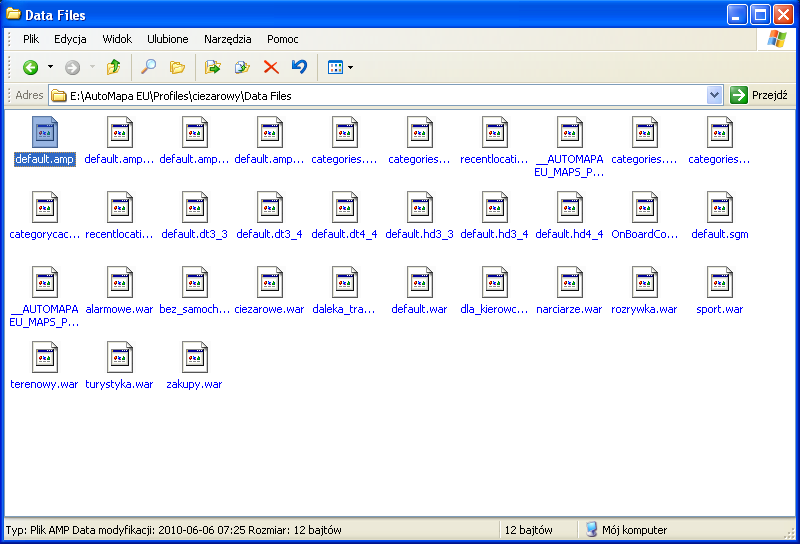
Task: Click the address bar path field
Action: point(380,95)
